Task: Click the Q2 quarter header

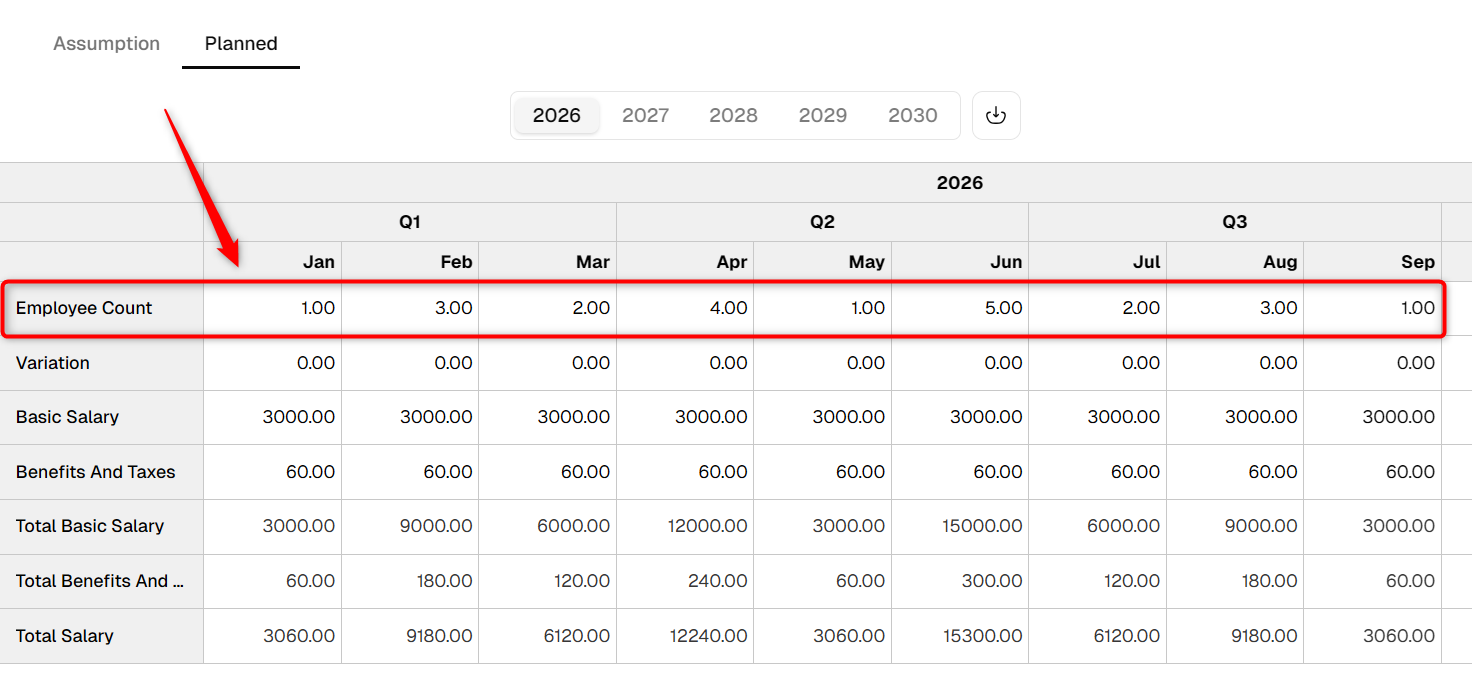Action: [822, 222]
